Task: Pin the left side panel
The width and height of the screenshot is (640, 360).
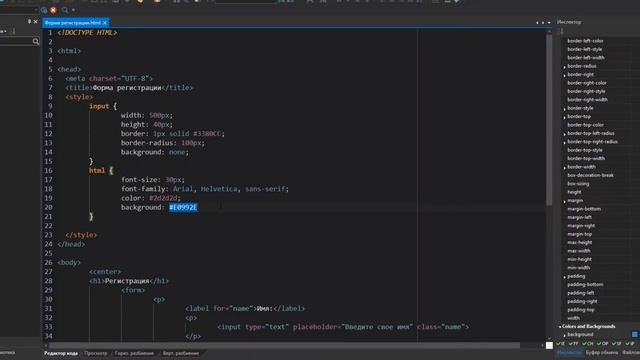Action: (29, 22)
